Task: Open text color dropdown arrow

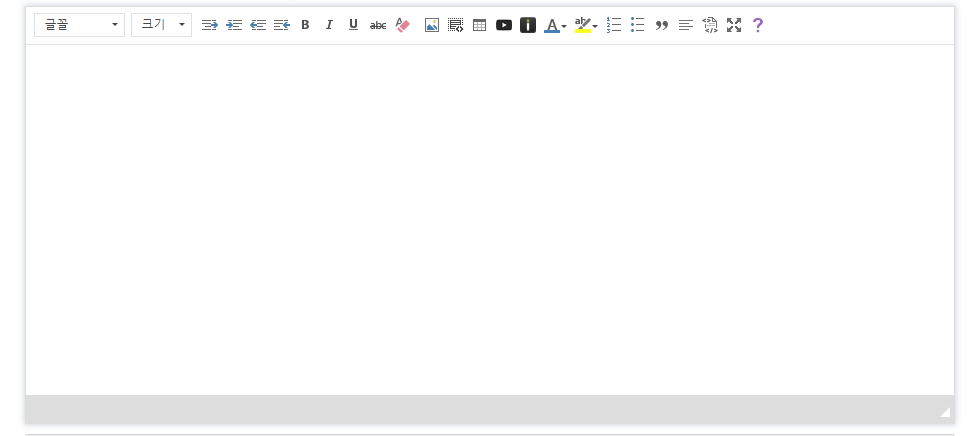Action: (564, 26)
